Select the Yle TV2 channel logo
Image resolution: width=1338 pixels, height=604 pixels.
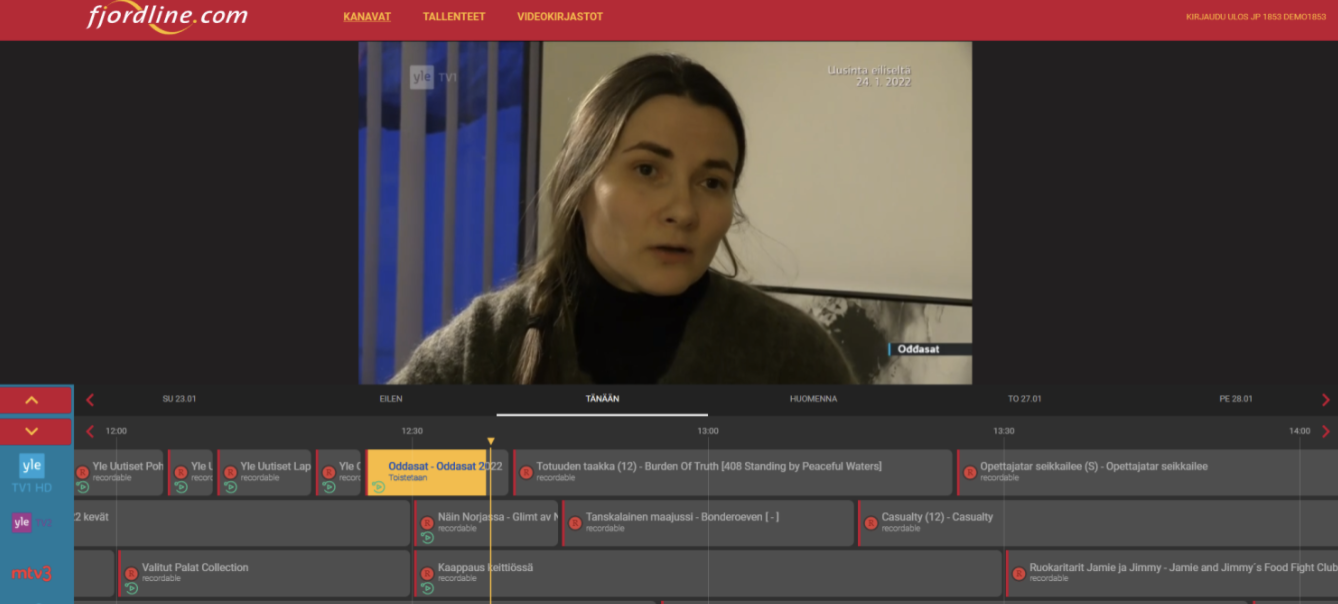pyautogui.click(x=32, y=522)
